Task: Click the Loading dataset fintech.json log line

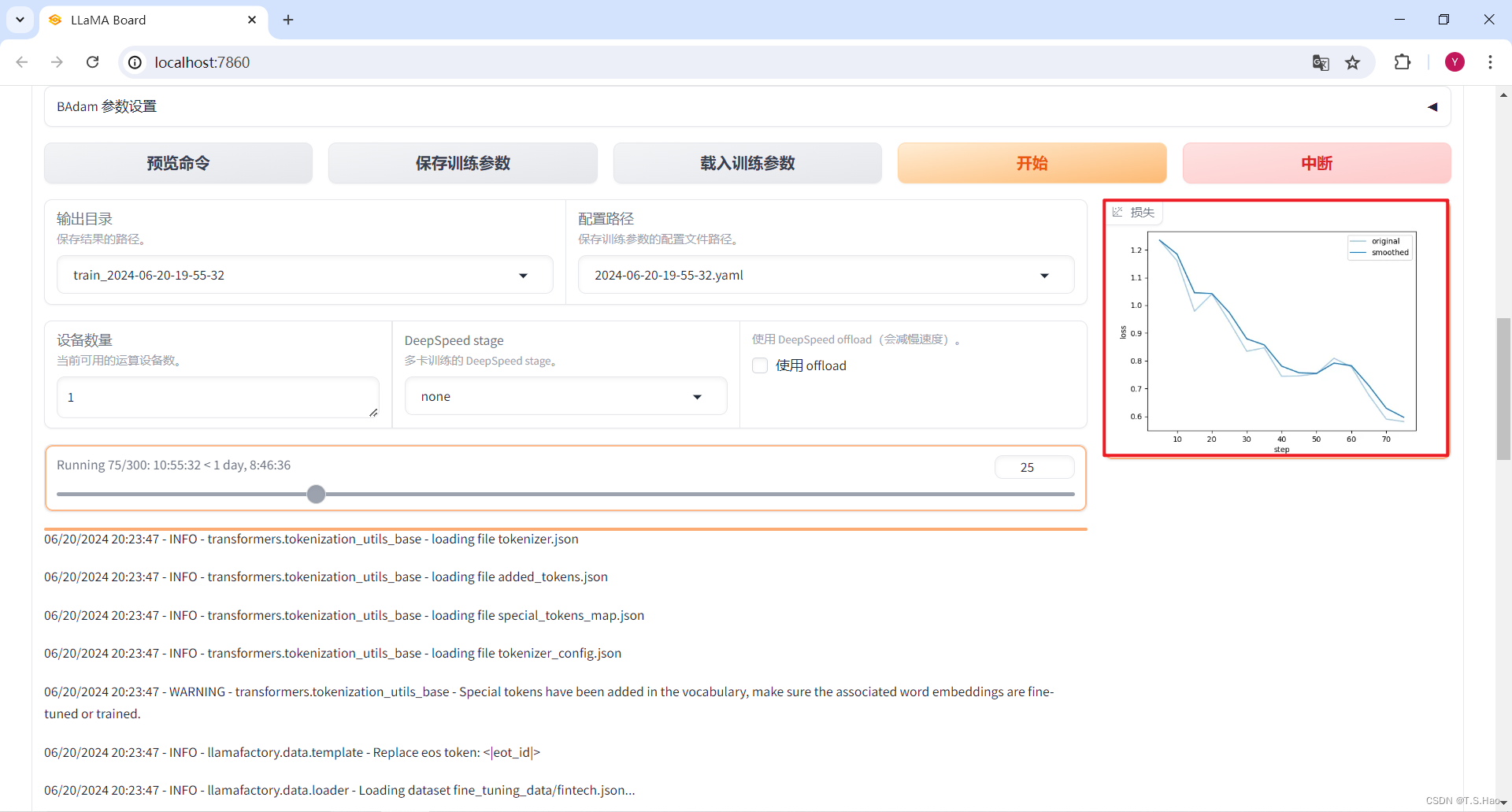Action: pos(339,790)
